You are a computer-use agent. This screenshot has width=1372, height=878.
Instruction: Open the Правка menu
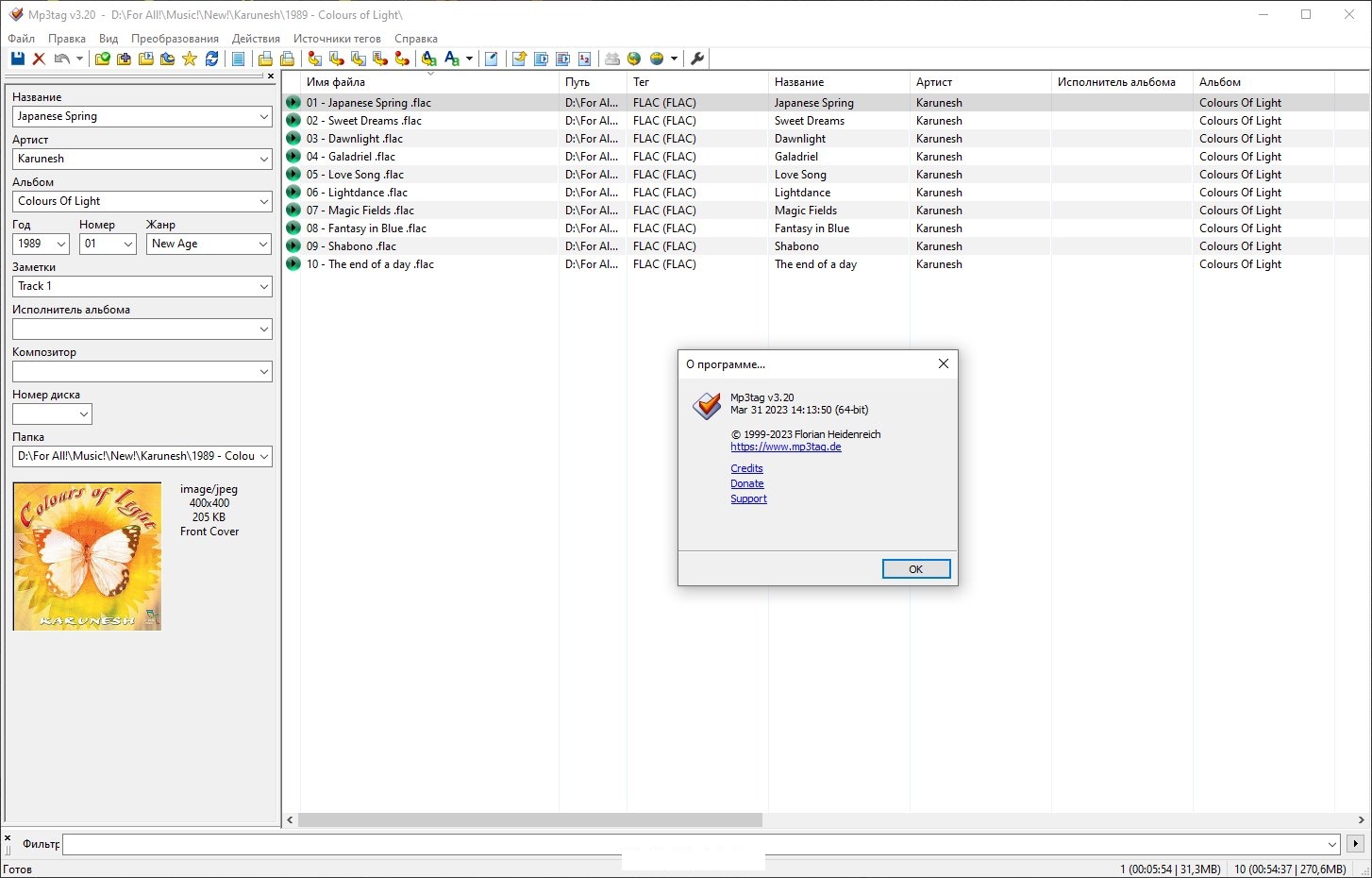(67, 39)
